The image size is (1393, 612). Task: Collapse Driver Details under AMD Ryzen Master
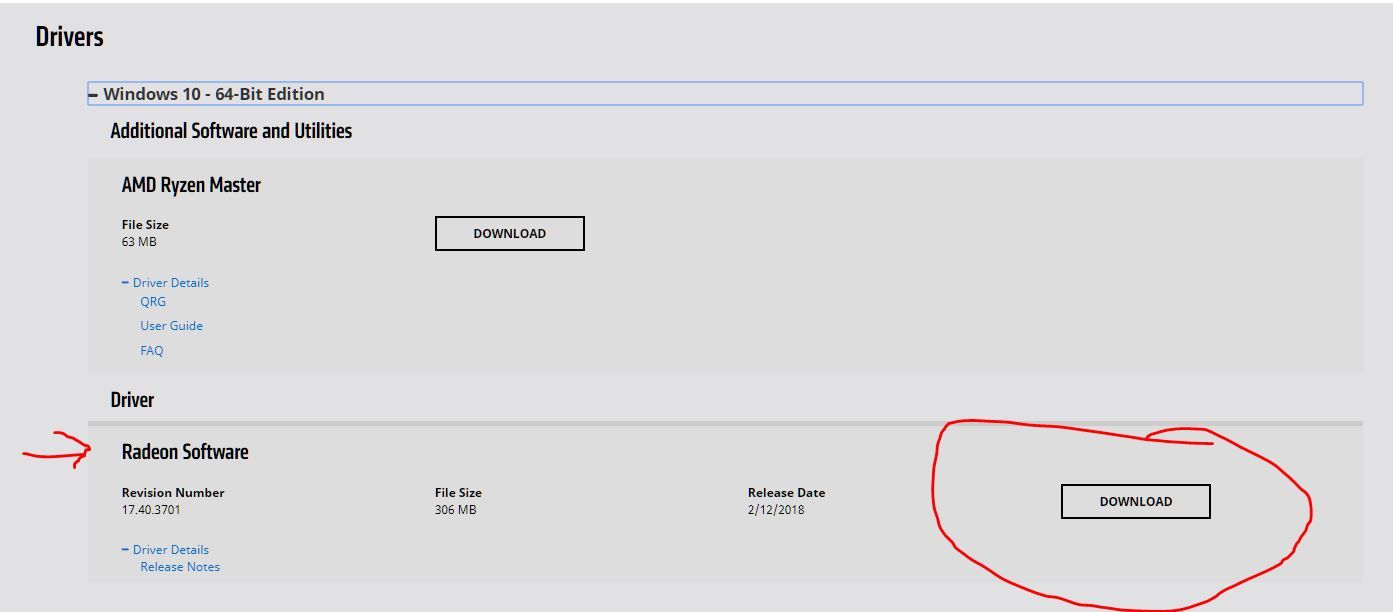coord(165,282)
